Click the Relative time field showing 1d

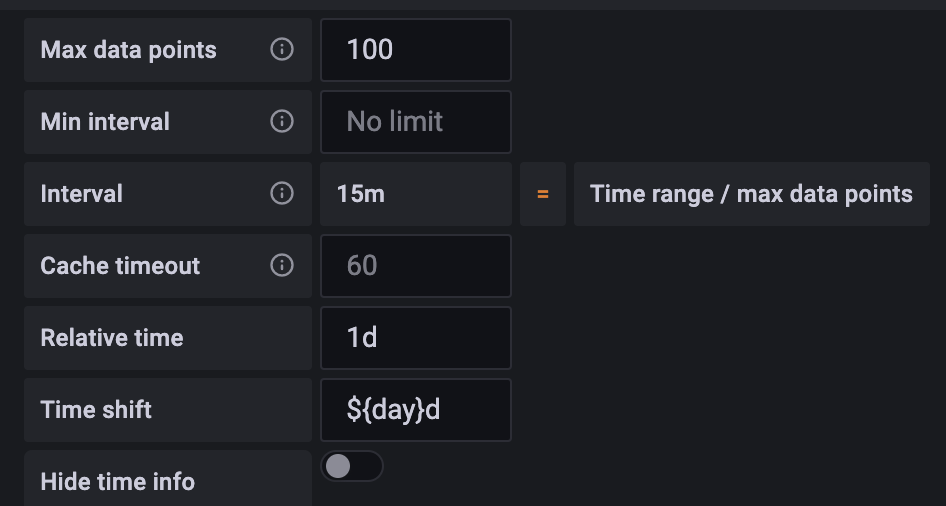[416, 338]
